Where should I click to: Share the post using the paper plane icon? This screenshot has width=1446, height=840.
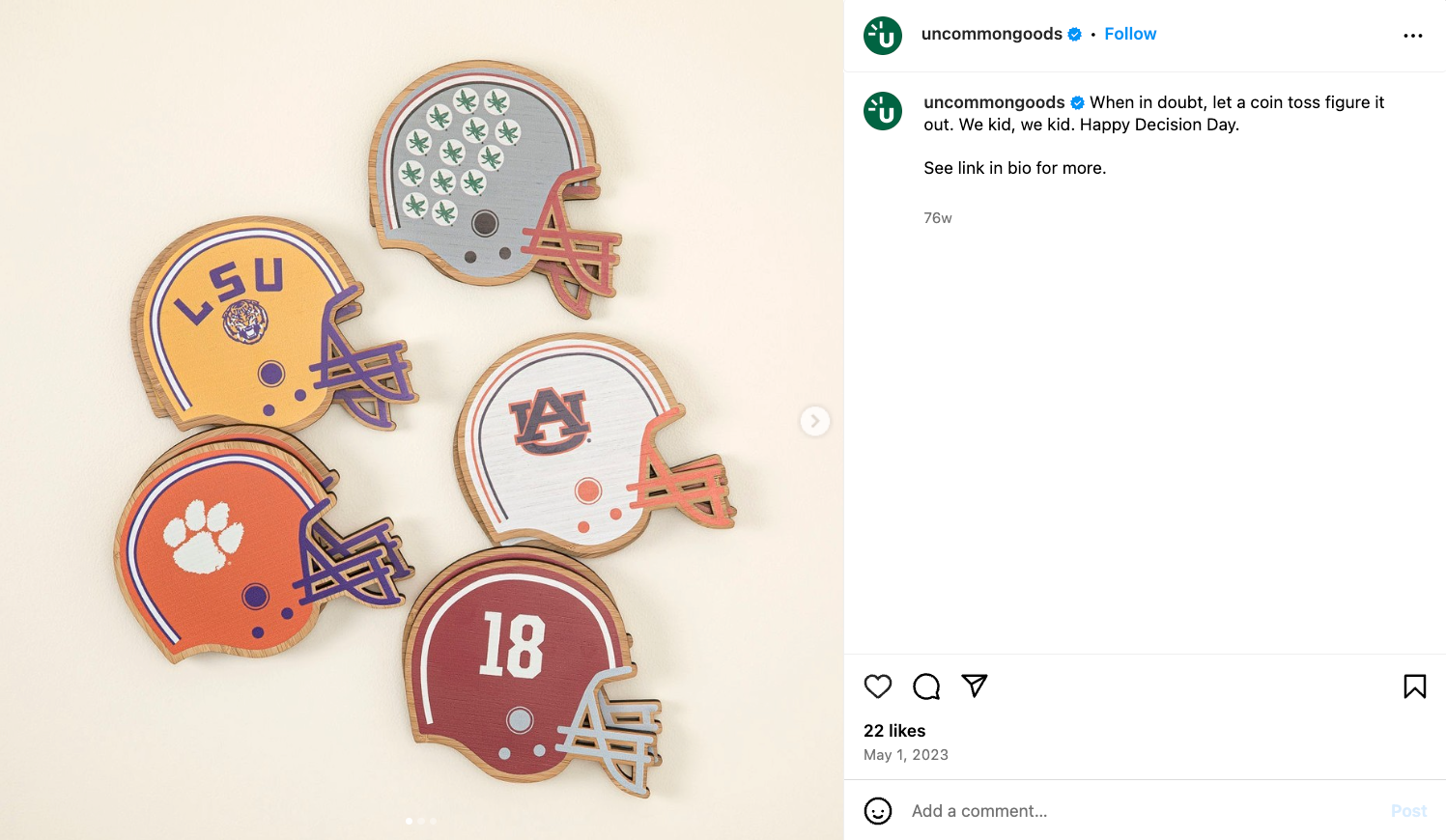[x=975, y=686]
